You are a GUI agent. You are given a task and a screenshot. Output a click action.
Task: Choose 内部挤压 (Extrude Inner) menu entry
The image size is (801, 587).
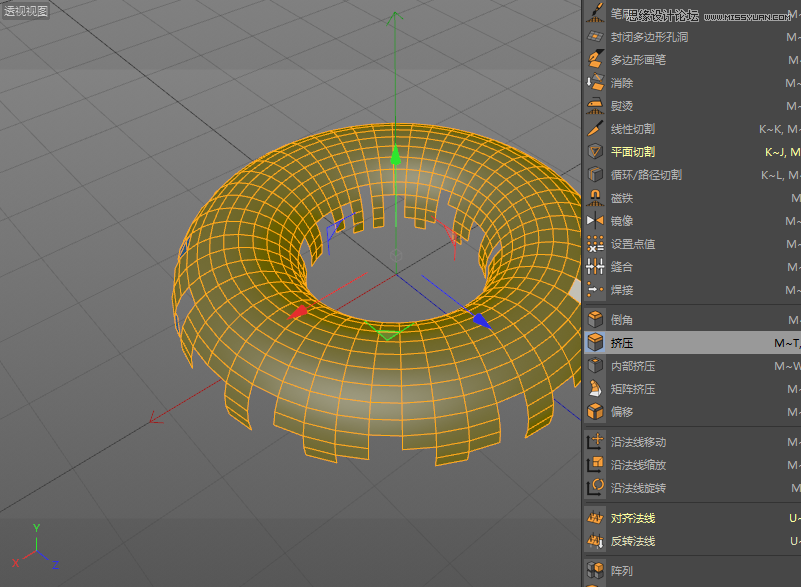[633, 366]
